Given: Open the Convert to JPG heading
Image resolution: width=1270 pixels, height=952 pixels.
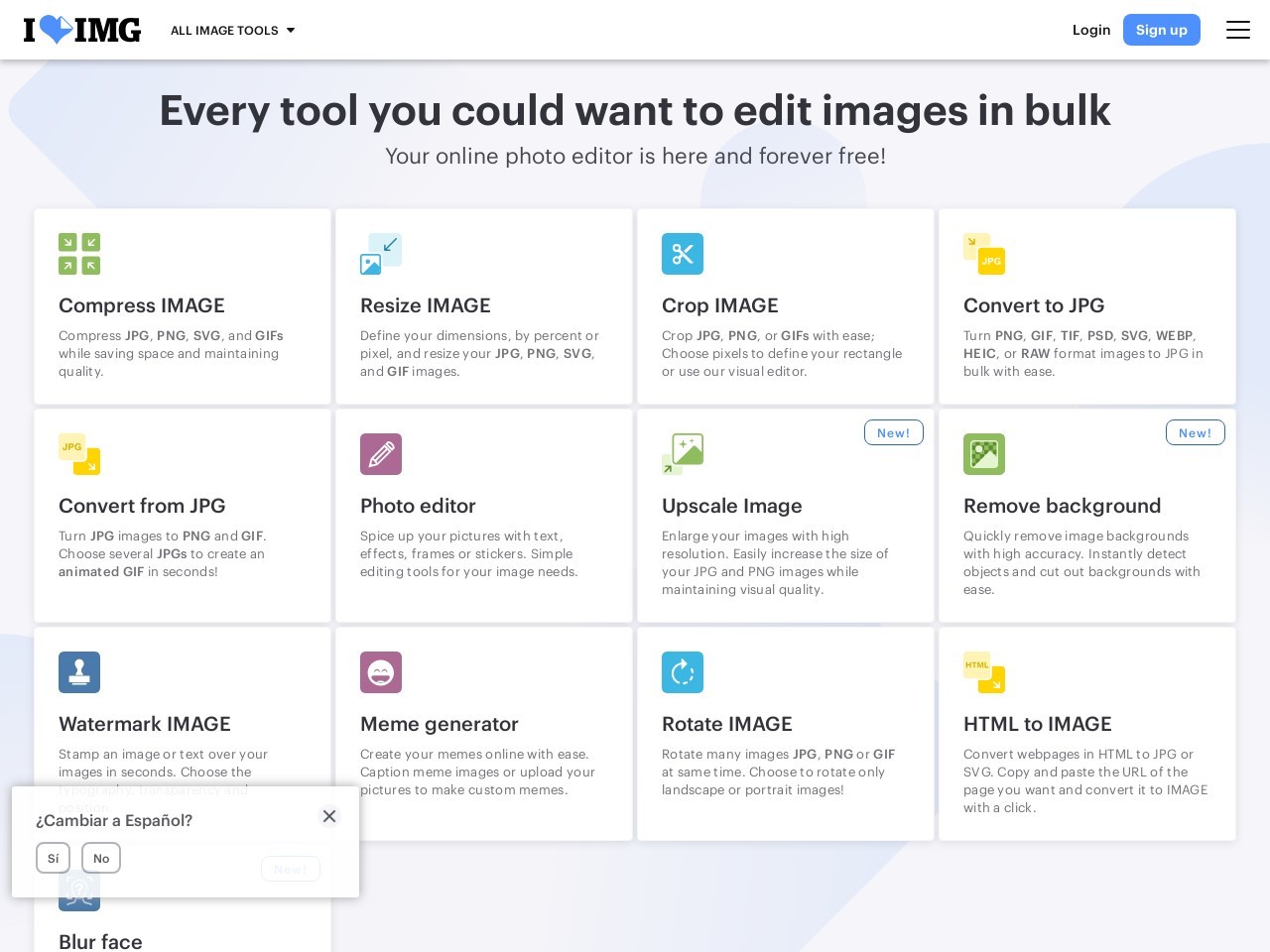Looking at the screenshot, I should 1034,305.
